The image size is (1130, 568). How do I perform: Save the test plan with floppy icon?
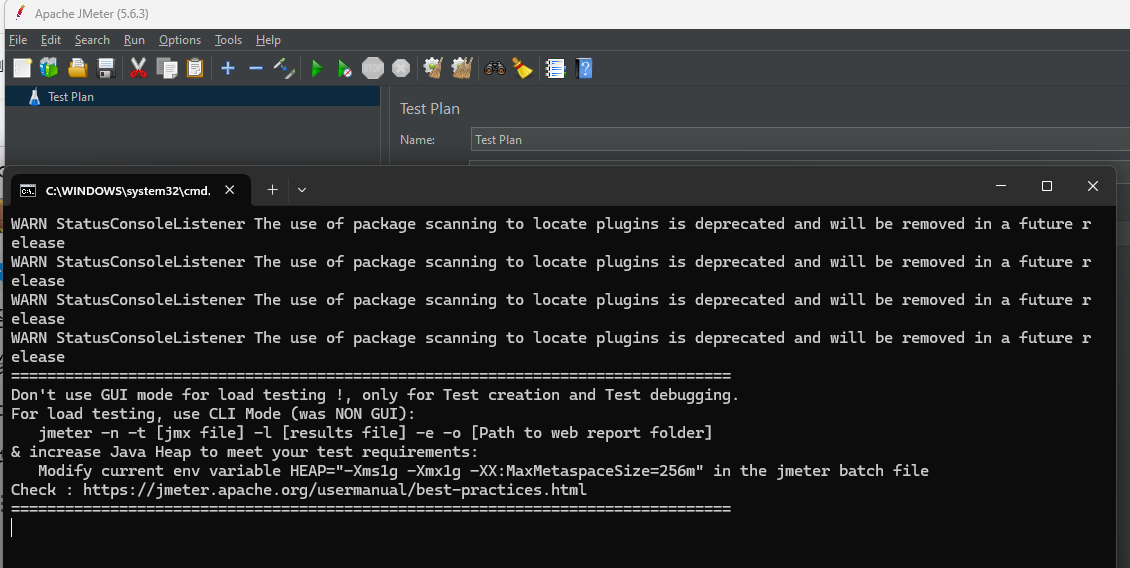pos(106,68)
